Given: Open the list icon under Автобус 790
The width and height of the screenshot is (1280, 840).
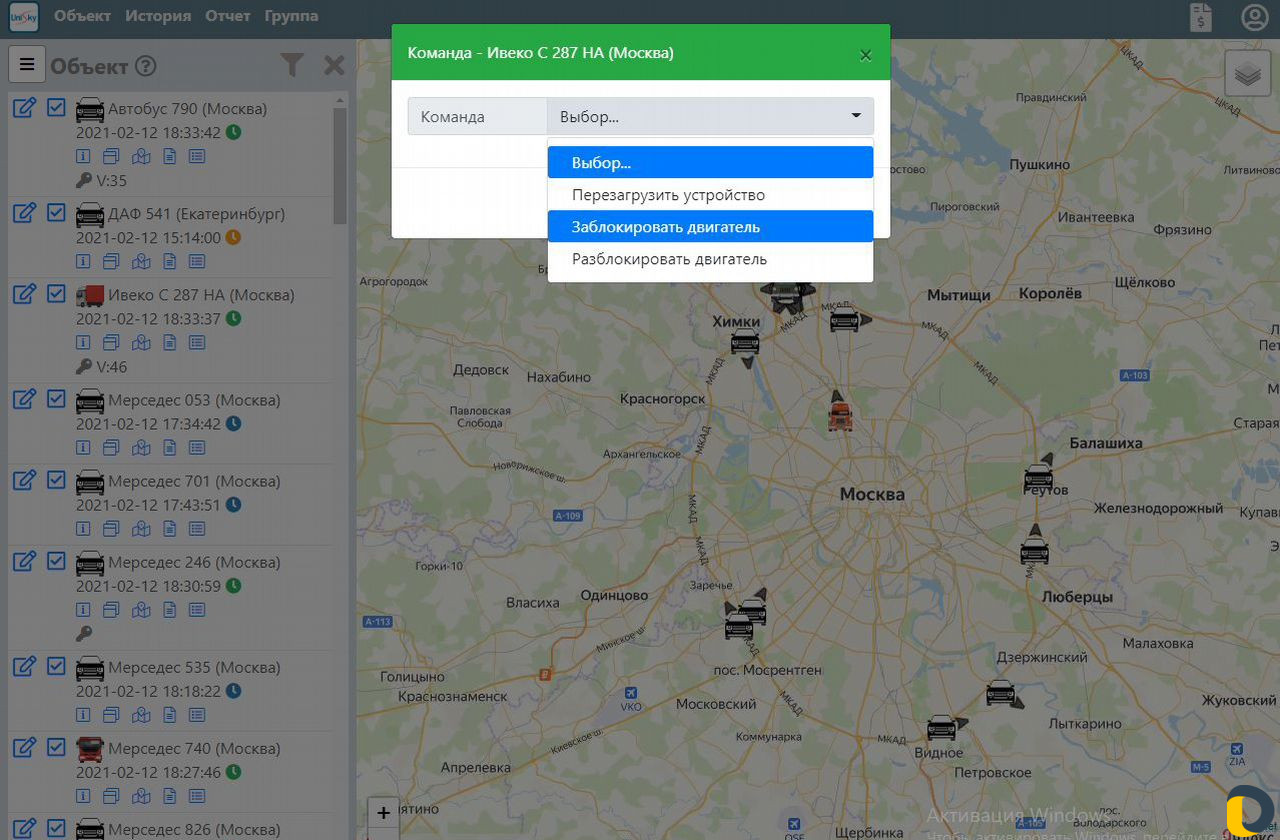Looking at the screenshot, I should (197, 156).
